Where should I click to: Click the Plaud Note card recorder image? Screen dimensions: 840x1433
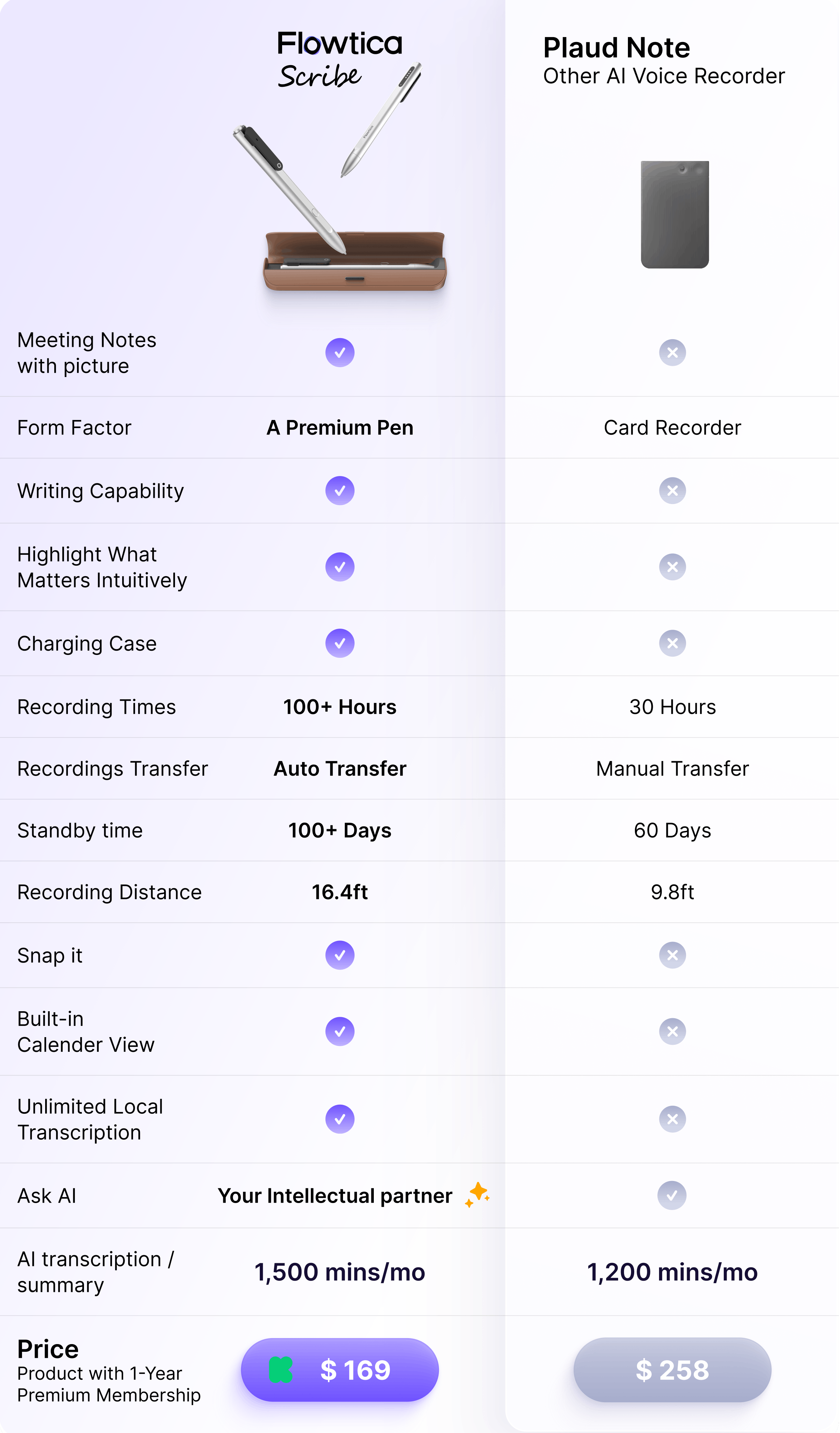(675, 214)
